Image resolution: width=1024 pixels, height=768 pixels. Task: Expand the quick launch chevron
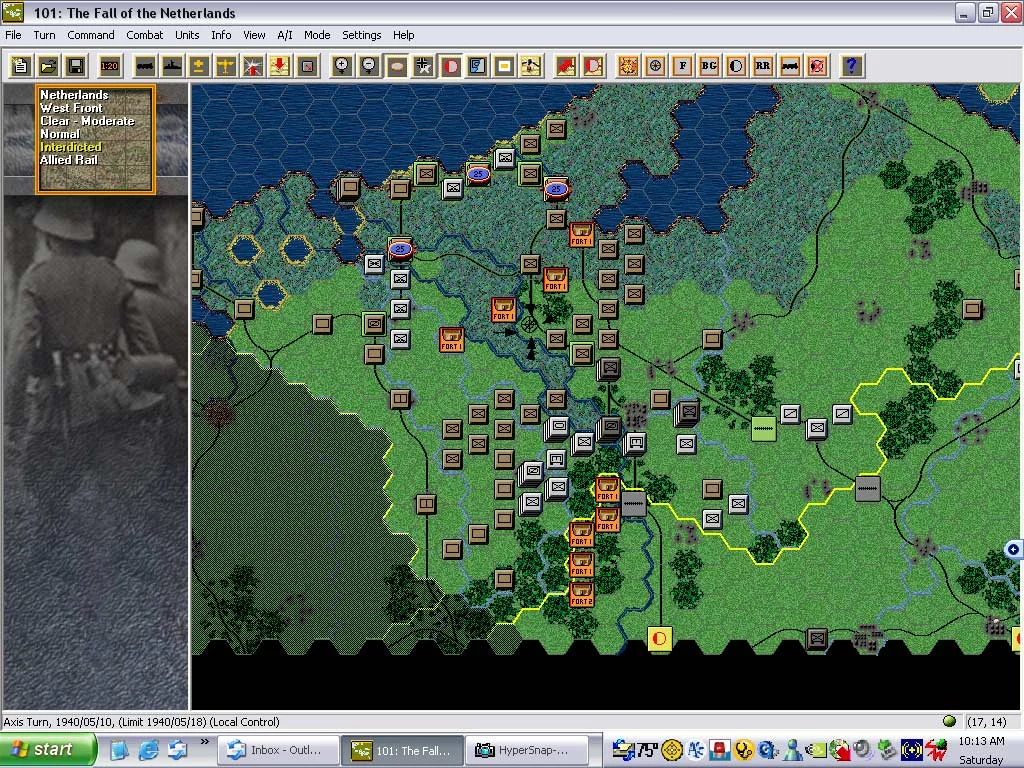click(204, 741)
